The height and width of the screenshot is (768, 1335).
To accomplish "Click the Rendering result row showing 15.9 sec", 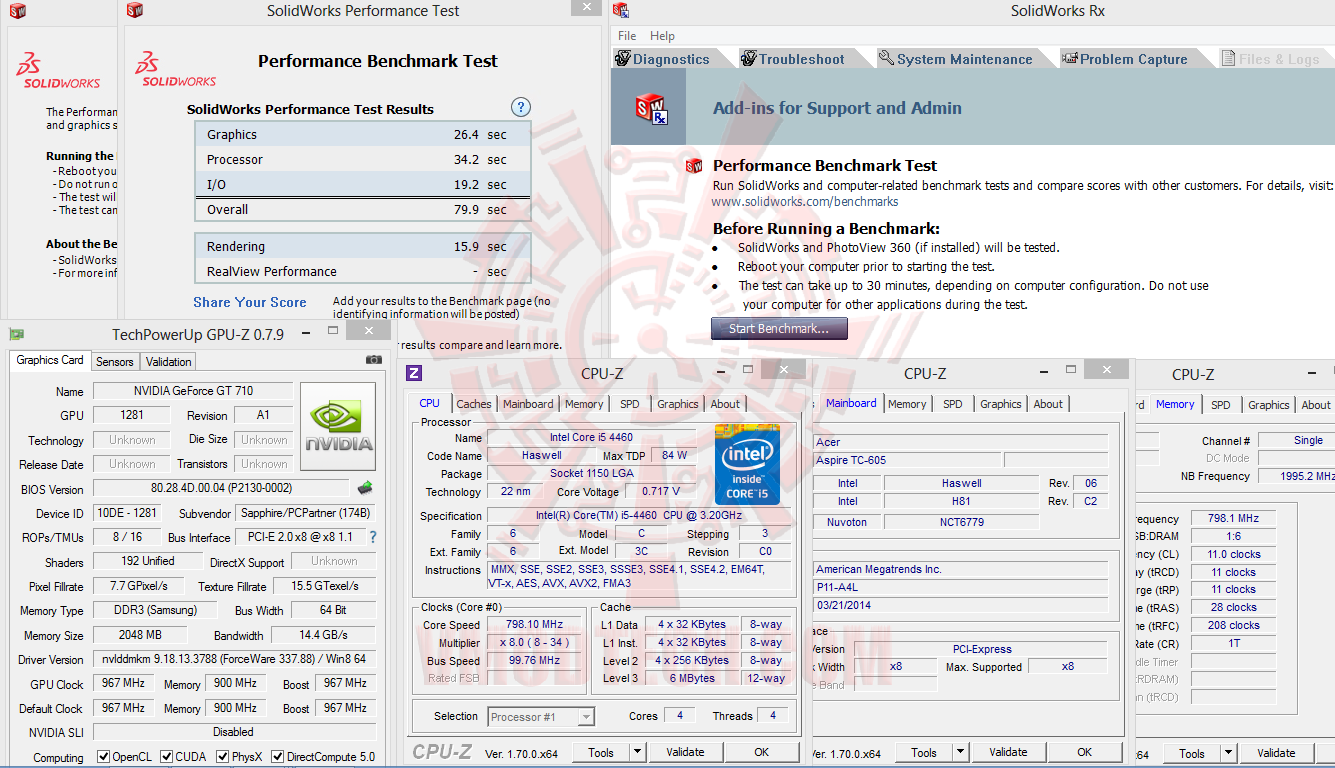I will (x=363, y=246).
